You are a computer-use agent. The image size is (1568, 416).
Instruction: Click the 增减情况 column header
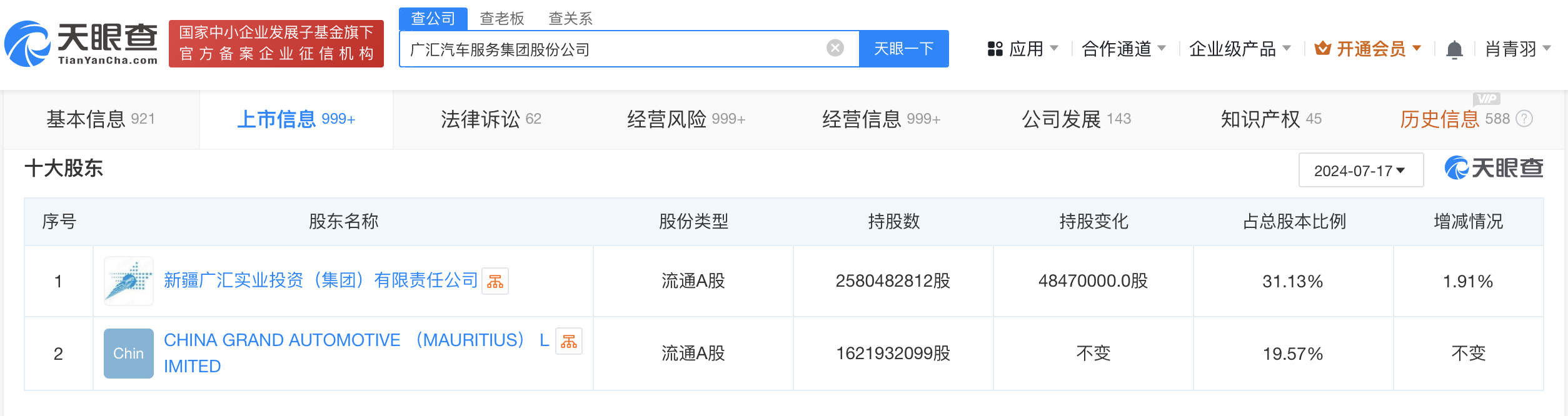click(1468, 221)
